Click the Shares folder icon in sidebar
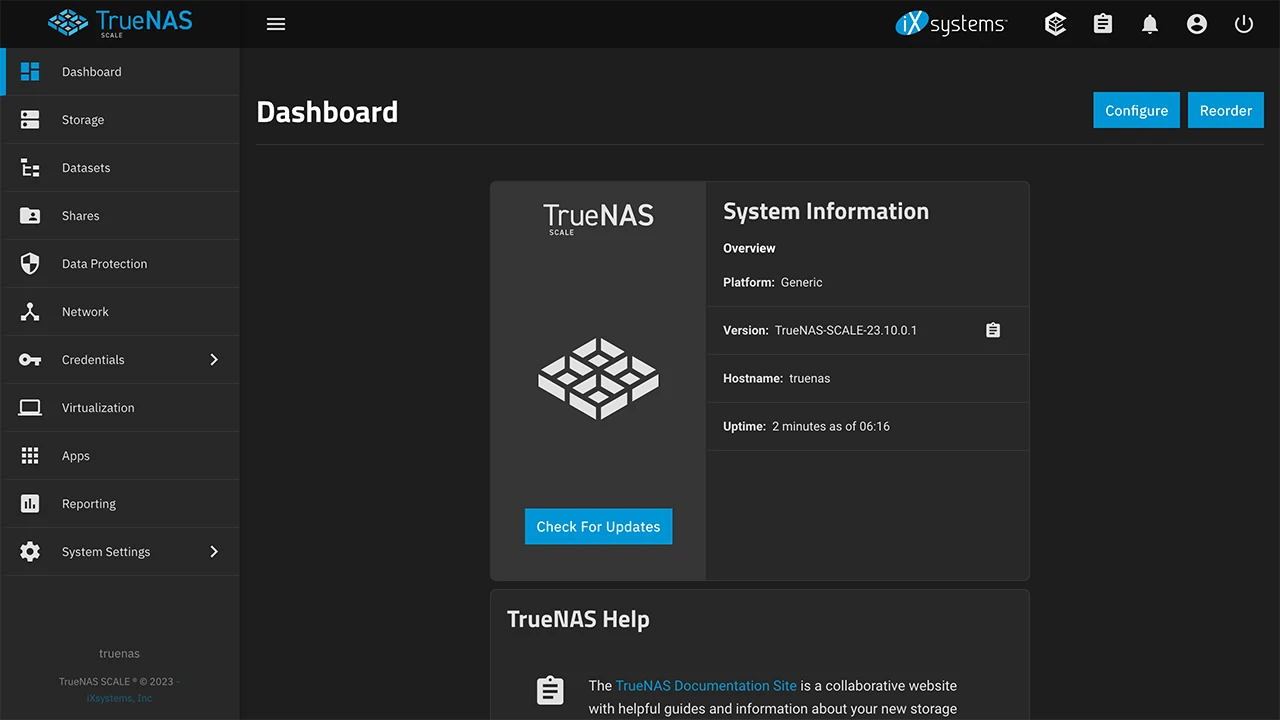Screen dimensions: 1280x720 pos(30,215)
